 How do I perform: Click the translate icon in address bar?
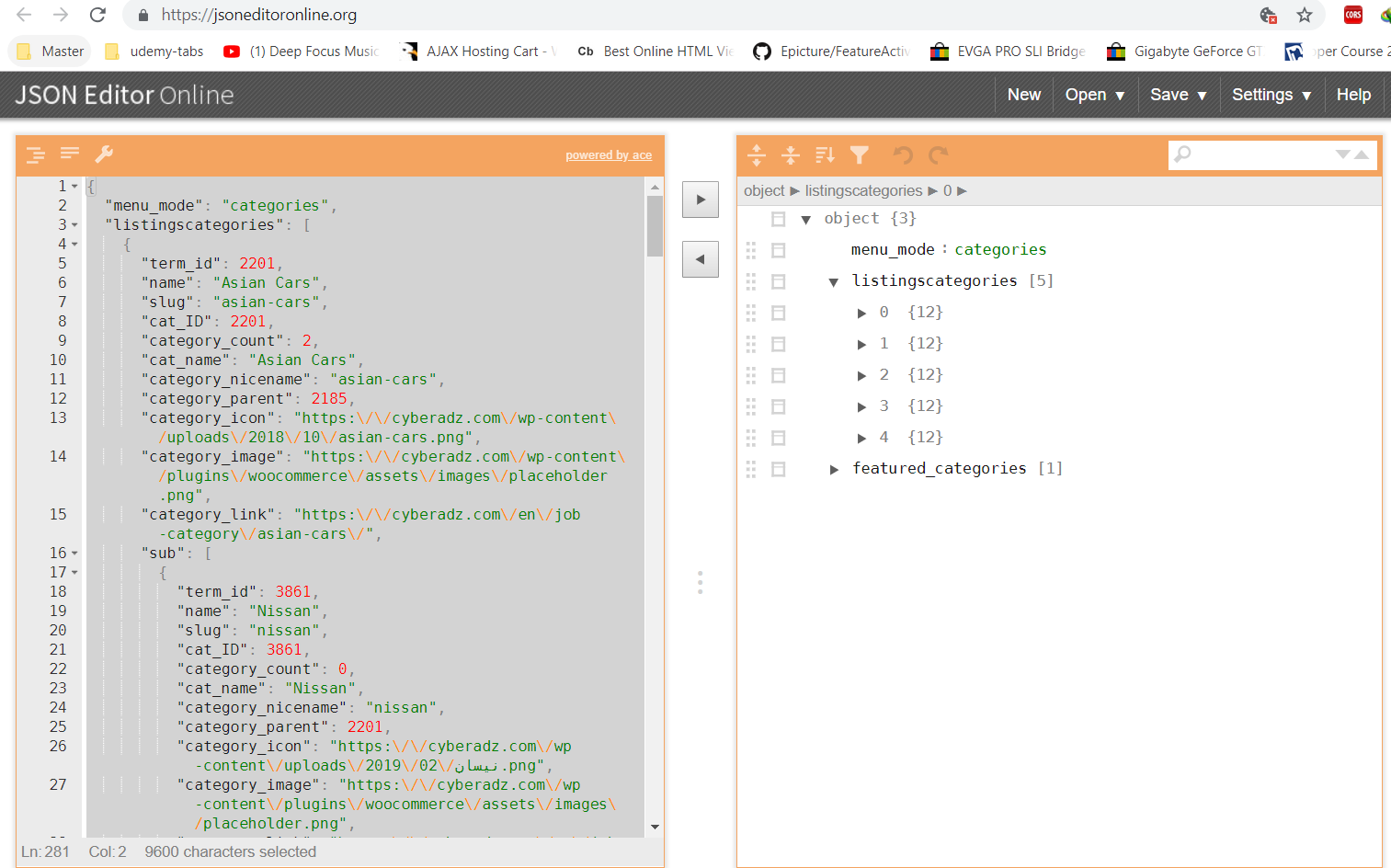[x=1269, y=15]
